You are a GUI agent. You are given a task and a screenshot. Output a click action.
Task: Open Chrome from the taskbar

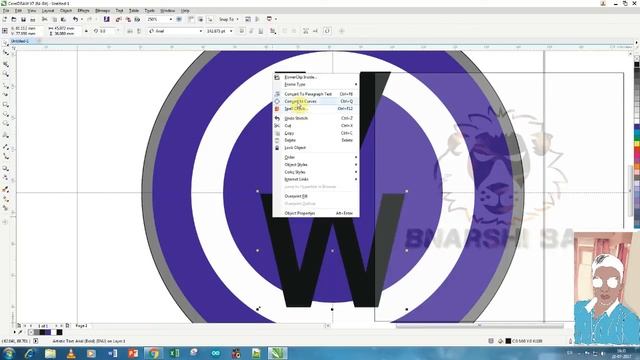click(153, 353)
